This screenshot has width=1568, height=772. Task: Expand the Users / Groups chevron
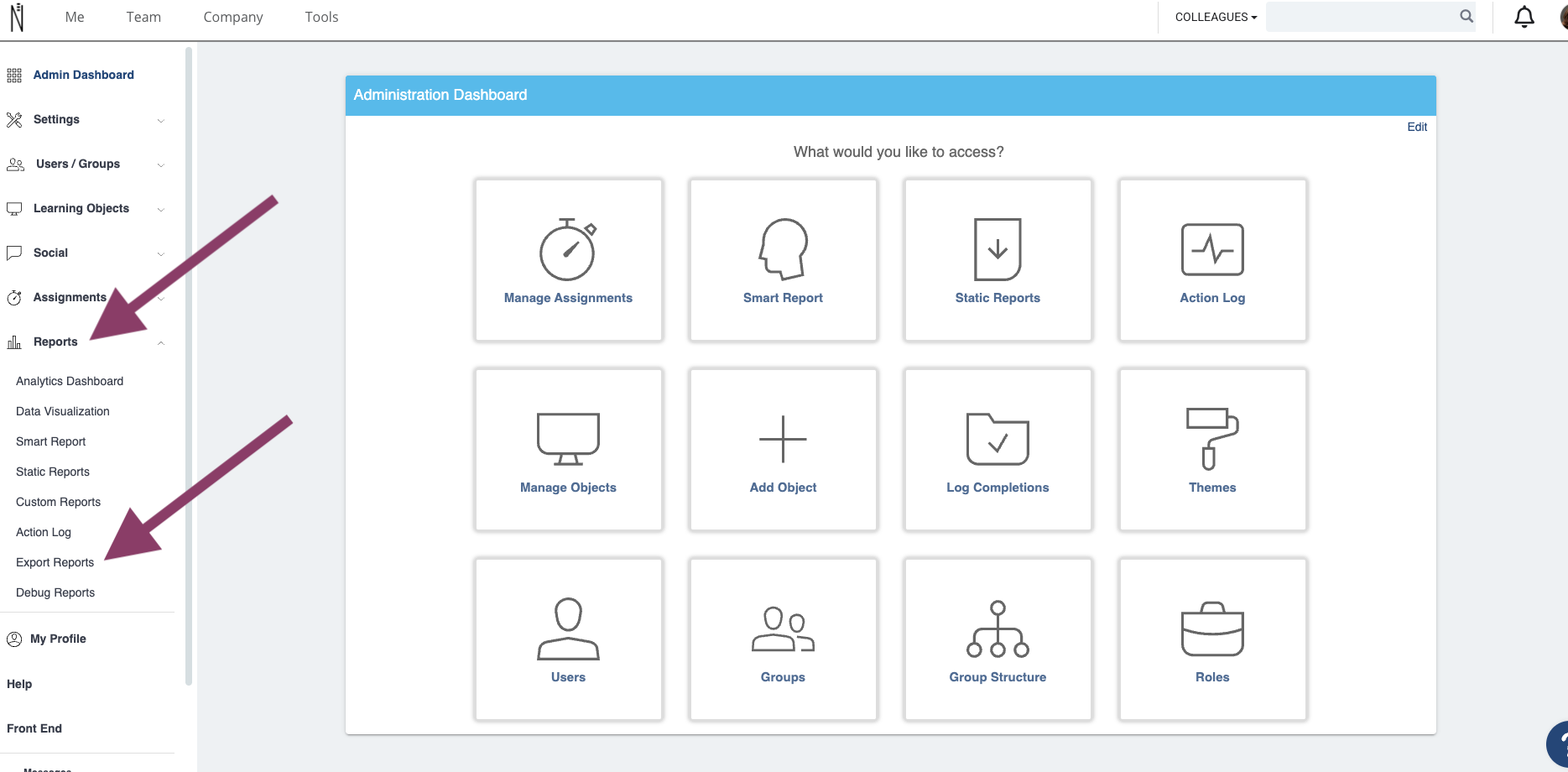(x=160, y=165)
